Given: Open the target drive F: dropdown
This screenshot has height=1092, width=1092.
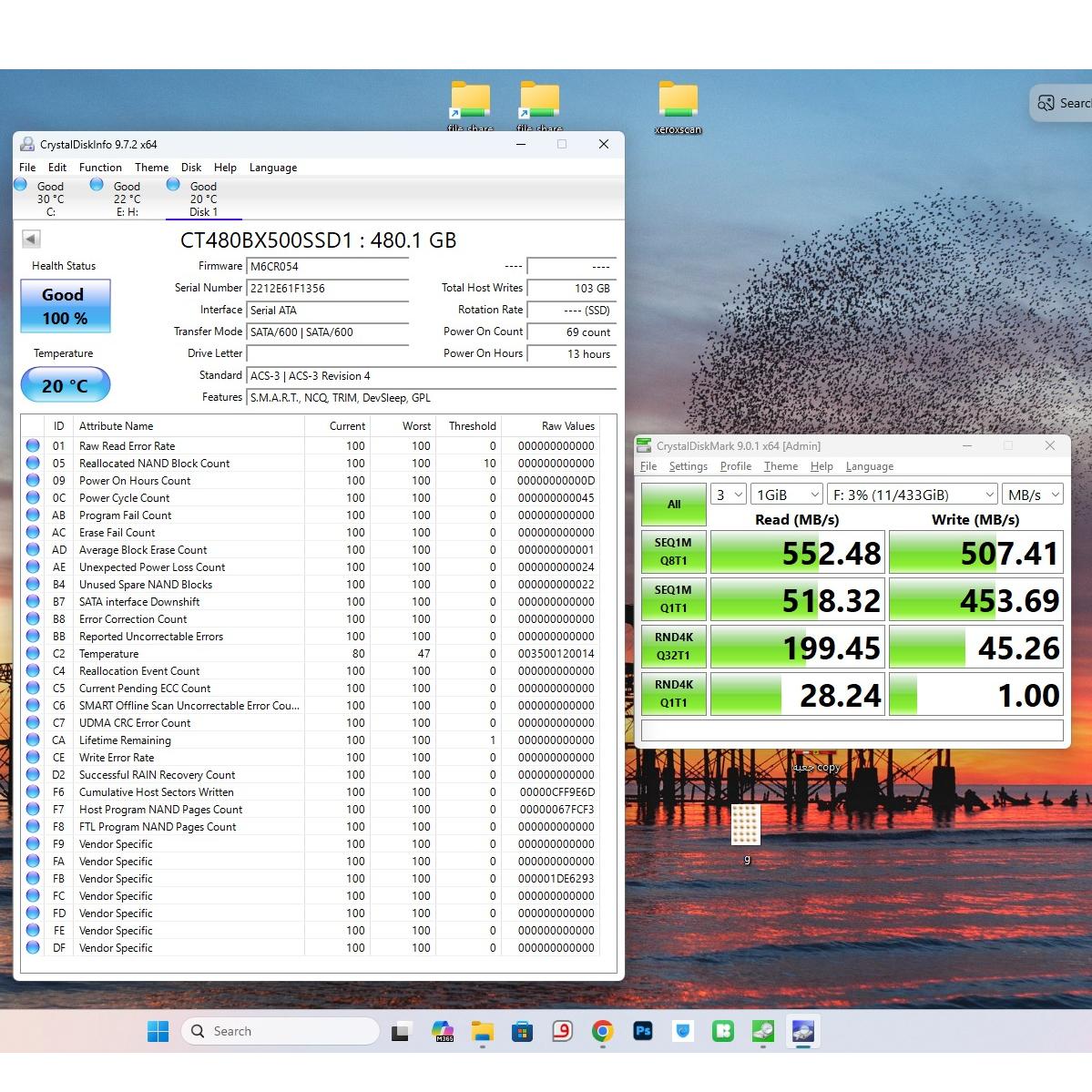Looking at the screenshot, I should pyautogui.click(x=912, y=495).
